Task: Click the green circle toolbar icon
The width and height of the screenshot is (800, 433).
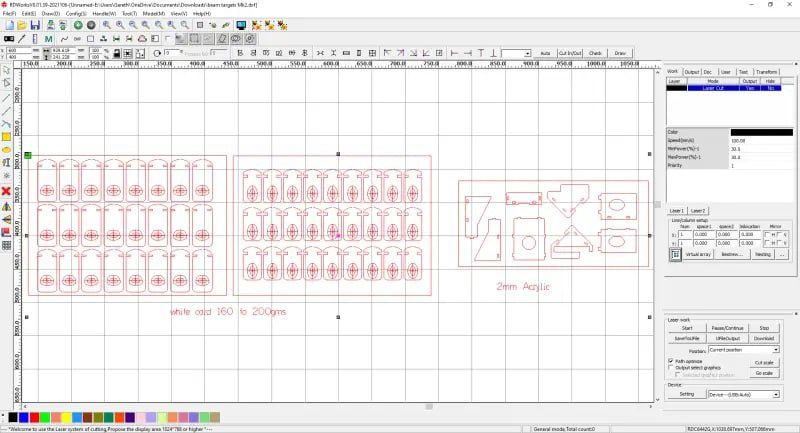Action: (78, 25)
